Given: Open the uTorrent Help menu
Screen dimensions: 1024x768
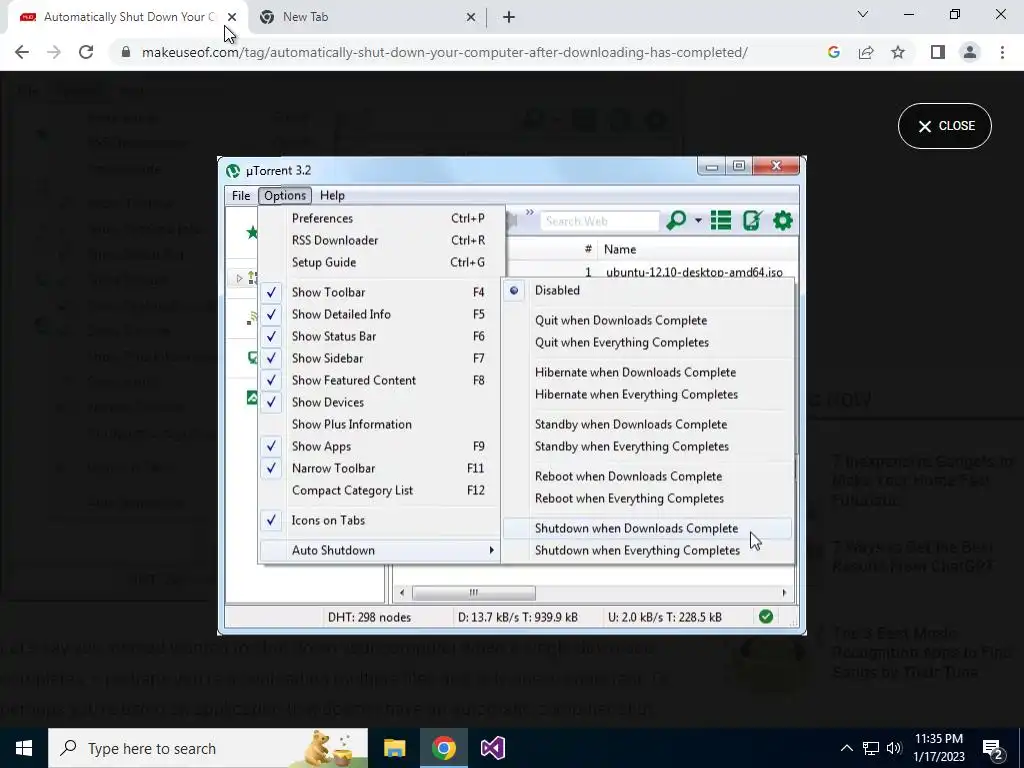Looking at the screenshot, I should click(332, 195).
